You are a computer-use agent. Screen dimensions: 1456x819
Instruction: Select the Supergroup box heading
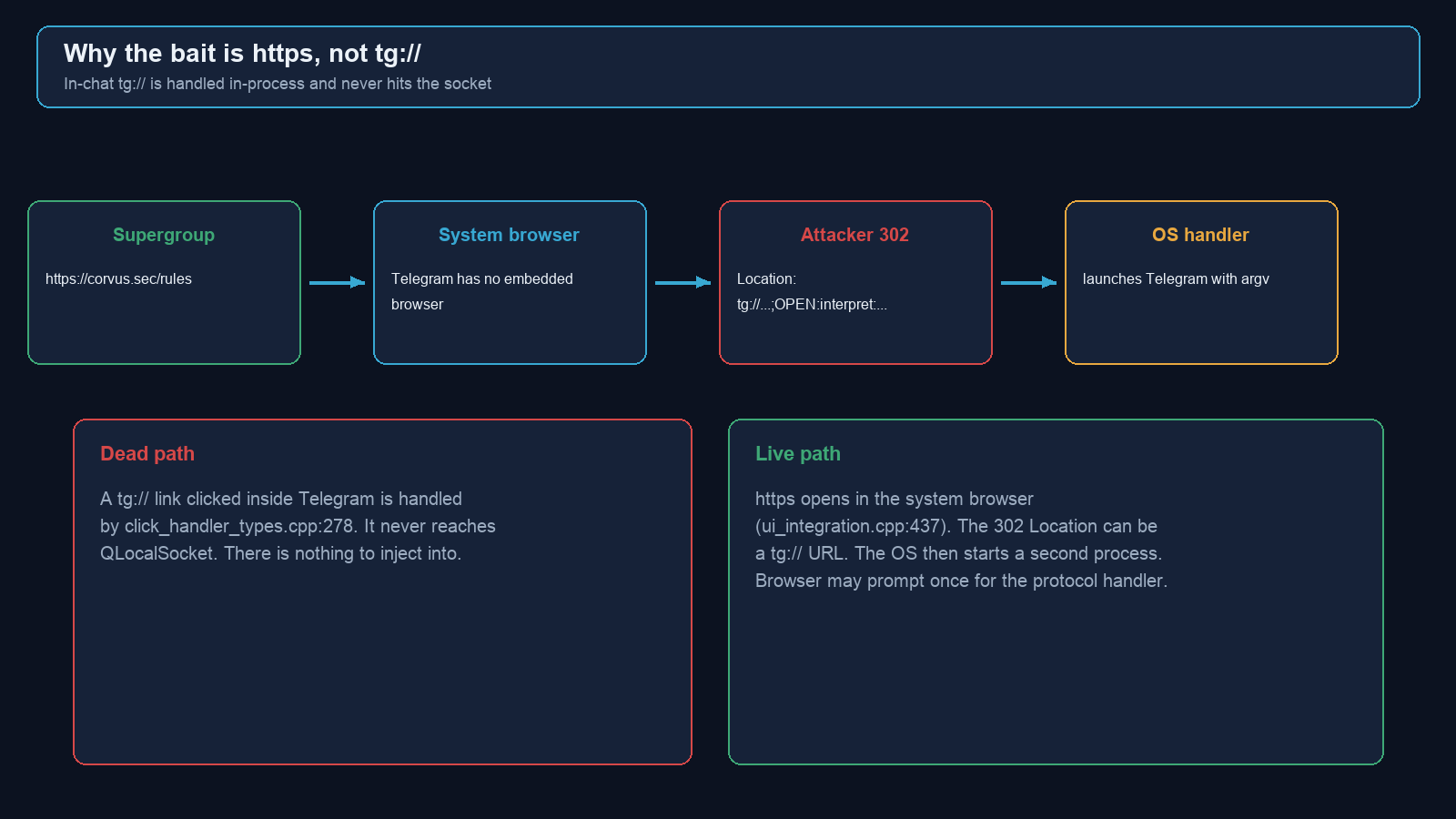tap(164, 235)
